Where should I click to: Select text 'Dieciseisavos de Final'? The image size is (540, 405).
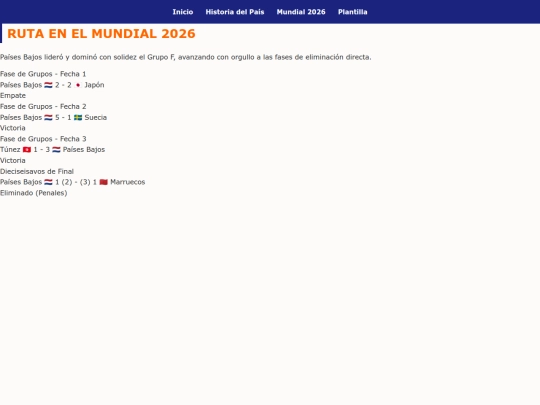[x=37, y=172]
